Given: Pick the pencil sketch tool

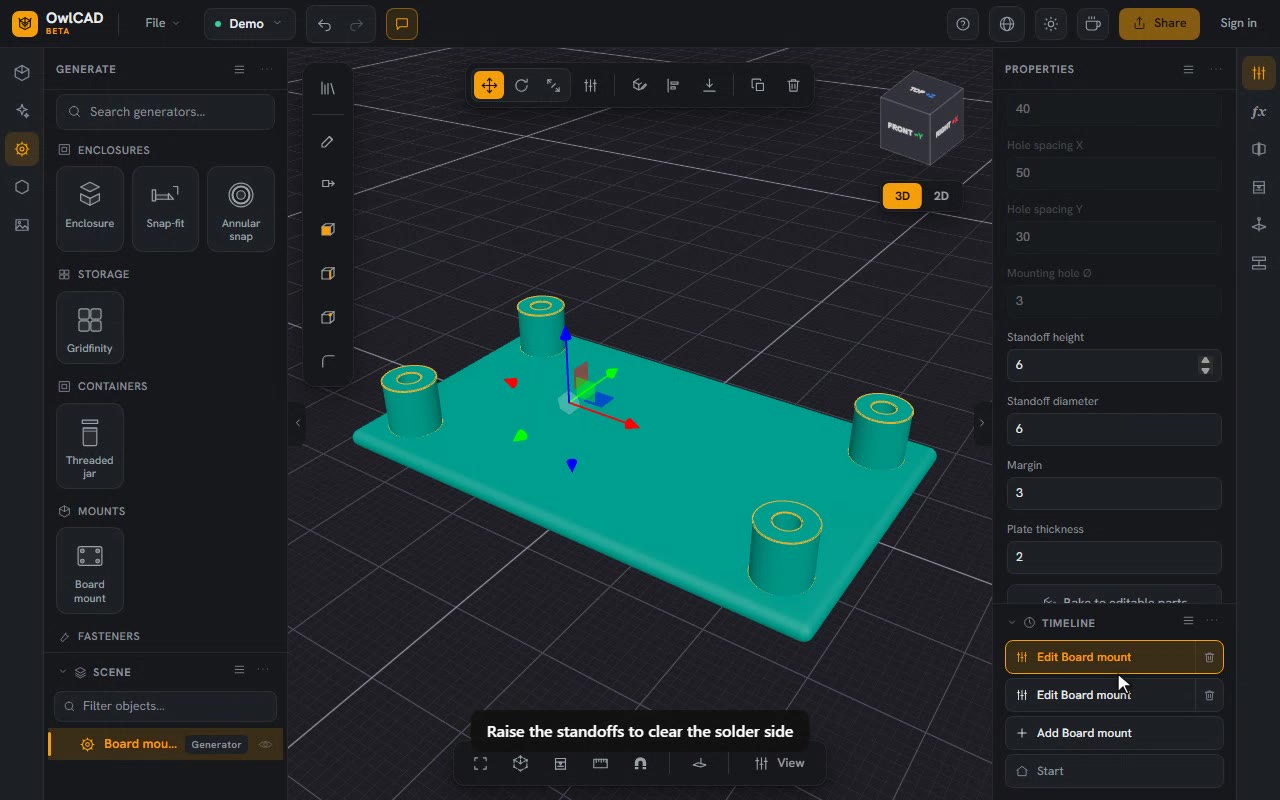Looking at the screenshot, I should tap(327, 142).
